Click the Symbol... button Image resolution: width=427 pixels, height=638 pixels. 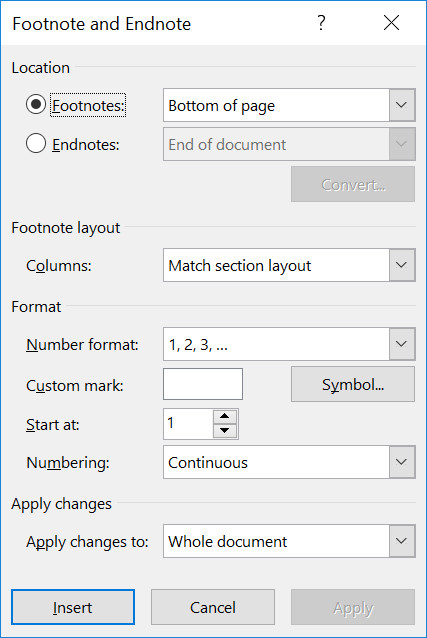pyautogui.click(x=353, y=384)
